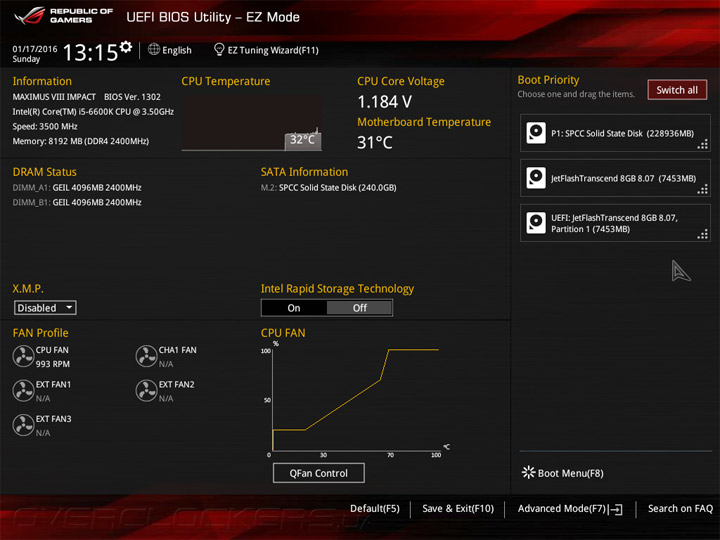
Task: Click DIMM_A1 GEIL 4096MB 2400MHz entry
Action: (77, 188)
